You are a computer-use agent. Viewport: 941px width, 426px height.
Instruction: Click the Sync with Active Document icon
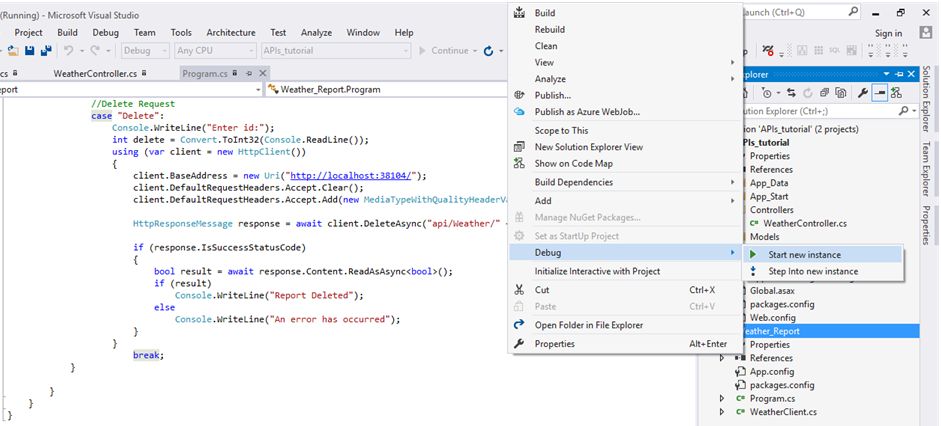[791, 92]
